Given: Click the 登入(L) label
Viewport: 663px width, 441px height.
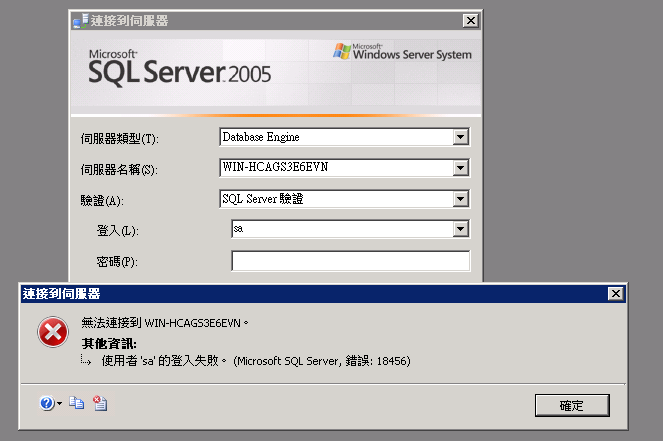Looking at the screenshot, I should (x=118, y=231).
